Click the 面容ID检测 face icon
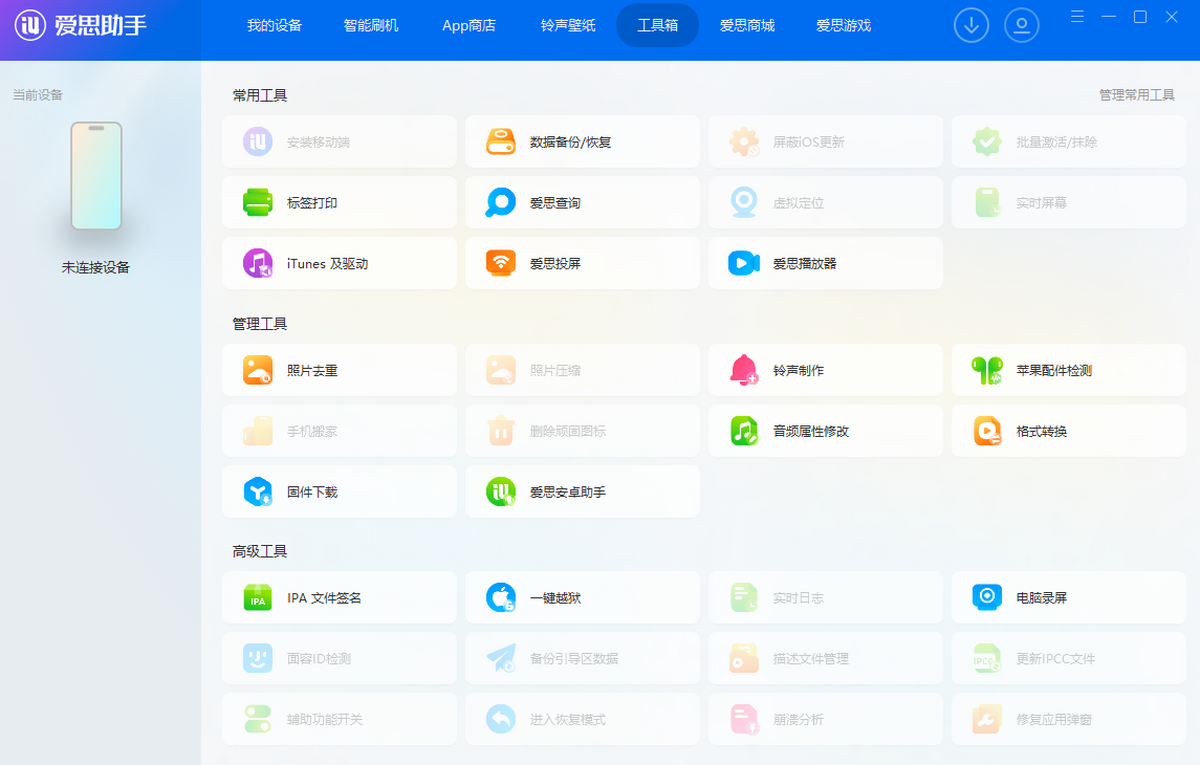Screen dimensions: 1200x765 coord(258,658)
